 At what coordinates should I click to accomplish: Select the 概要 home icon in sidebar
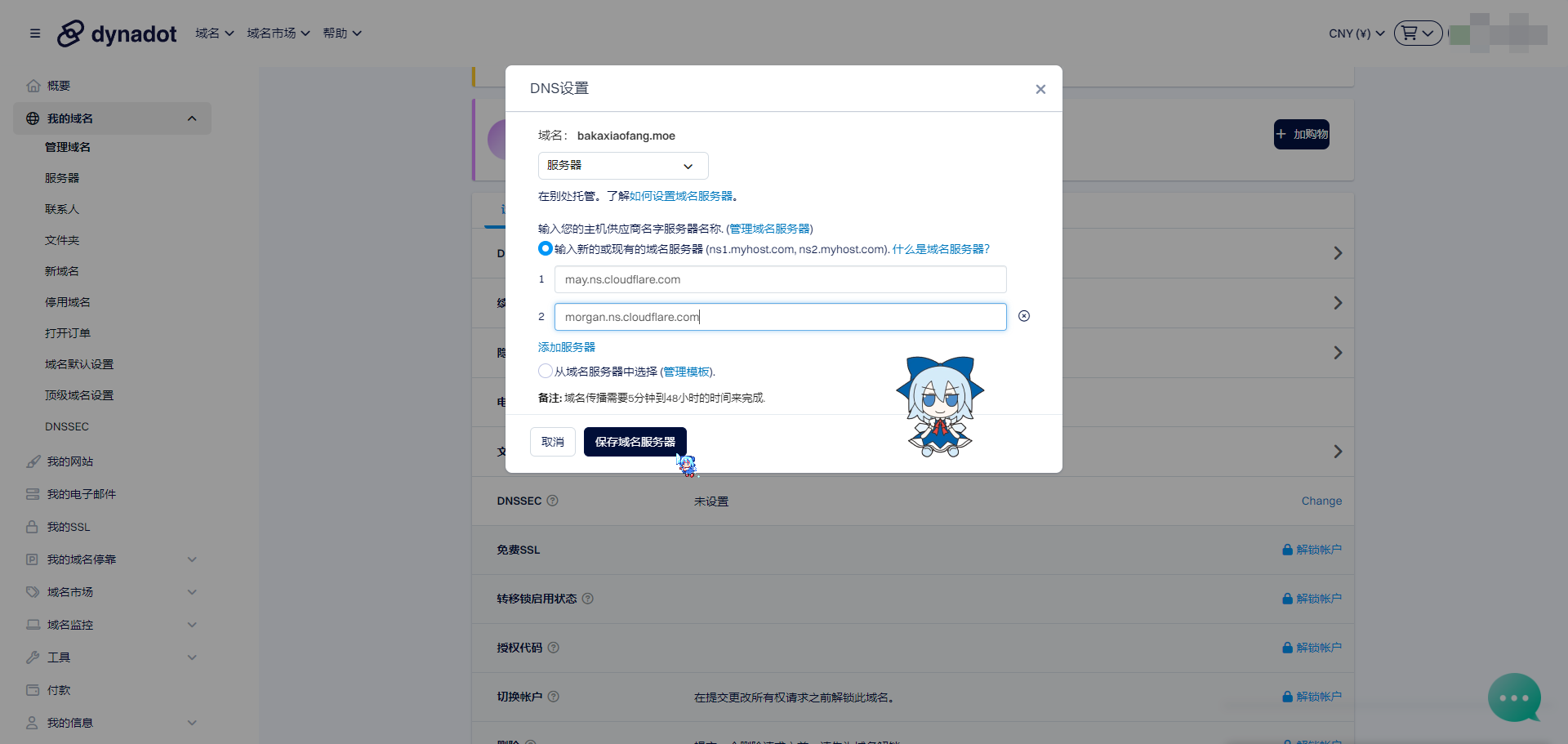33,85
